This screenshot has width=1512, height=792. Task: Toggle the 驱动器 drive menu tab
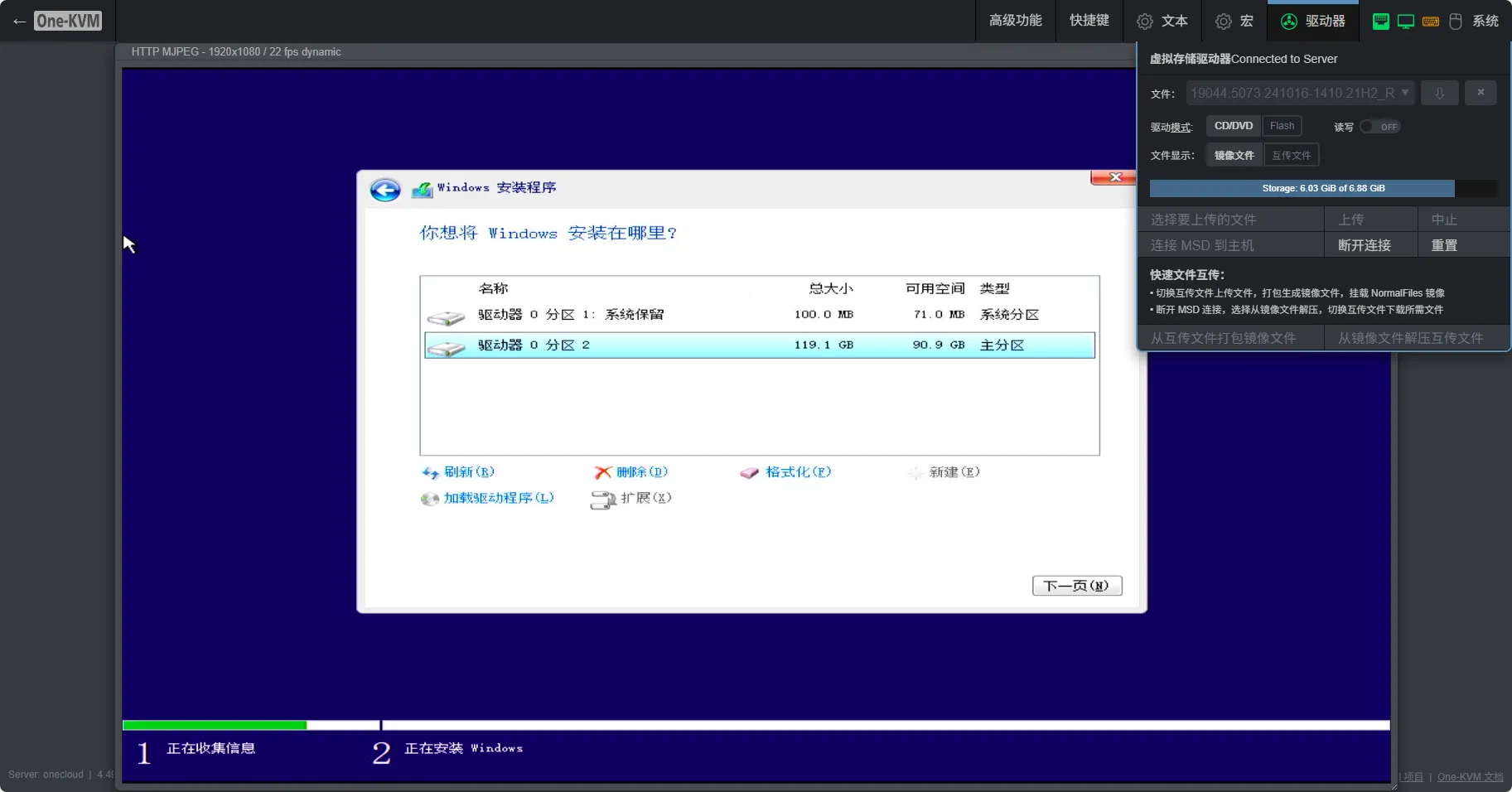click(1313, 21)
